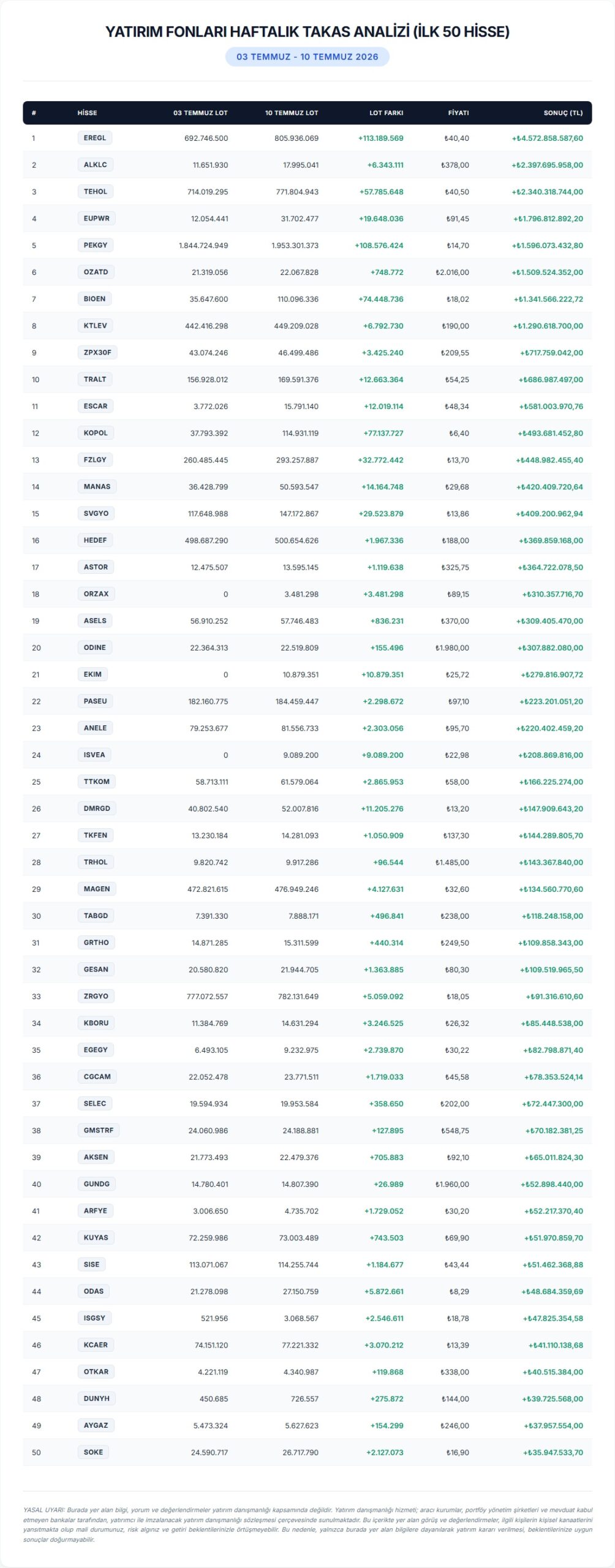Select the FİYATI column header
Screen dimensions: 615x1568
pyautogui.click(x=458, y=113)
